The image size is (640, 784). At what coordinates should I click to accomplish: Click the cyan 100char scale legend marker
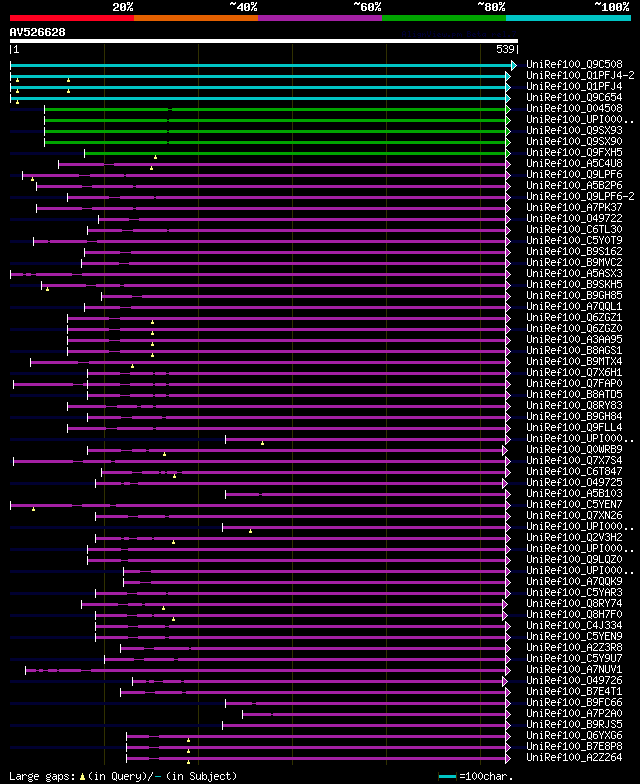tap(448, 776)
